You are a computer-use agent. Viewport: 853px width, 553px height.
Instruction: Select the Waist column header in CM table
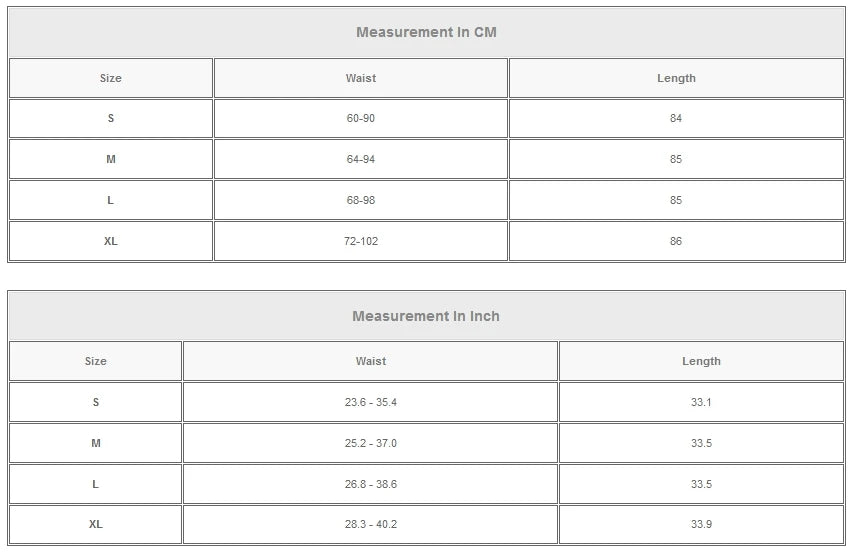click(x=360, y=78)
